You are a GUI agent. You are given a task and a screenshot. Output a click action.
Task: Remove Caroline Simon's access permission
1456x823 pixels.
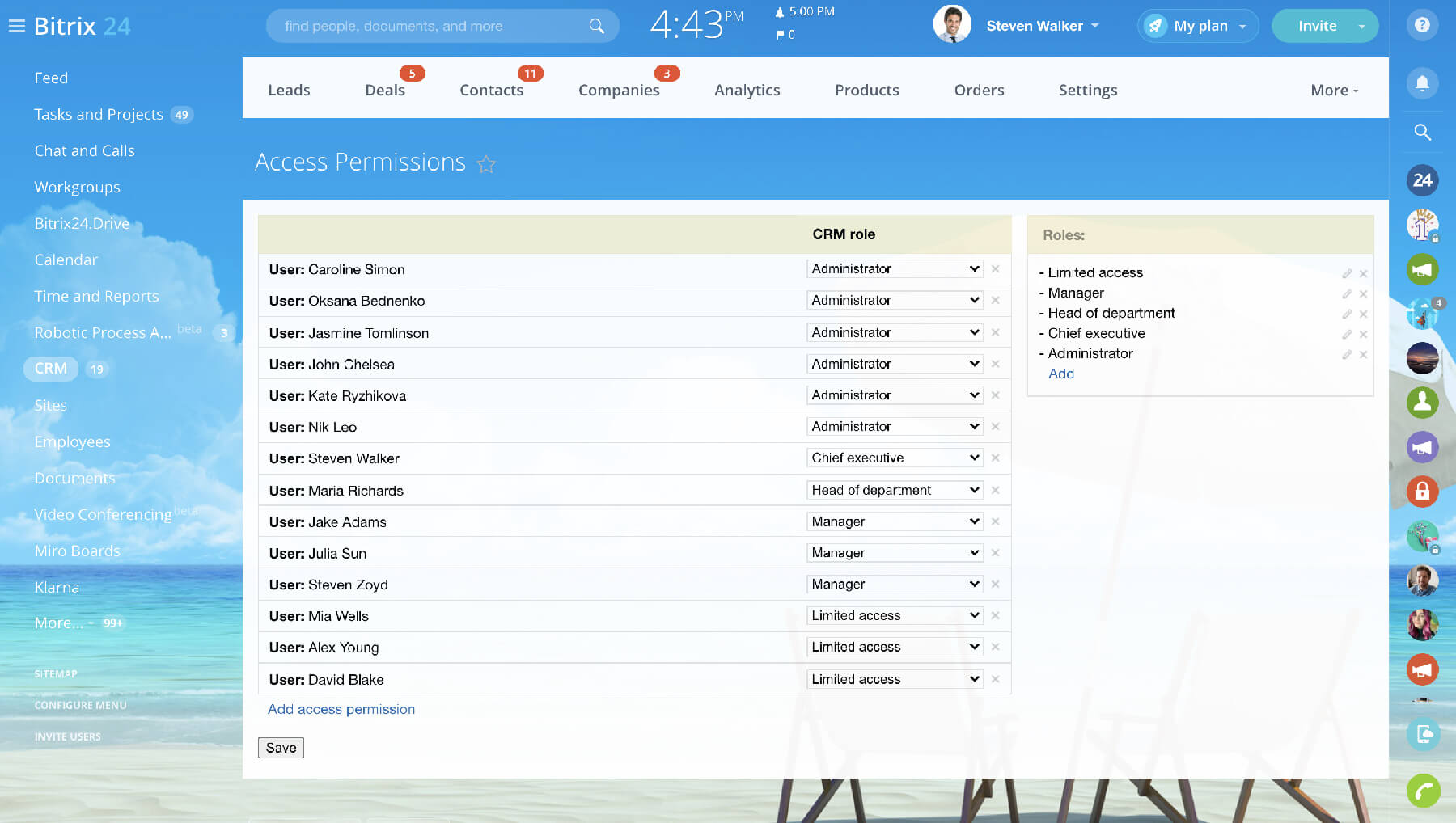coord(996,268)
